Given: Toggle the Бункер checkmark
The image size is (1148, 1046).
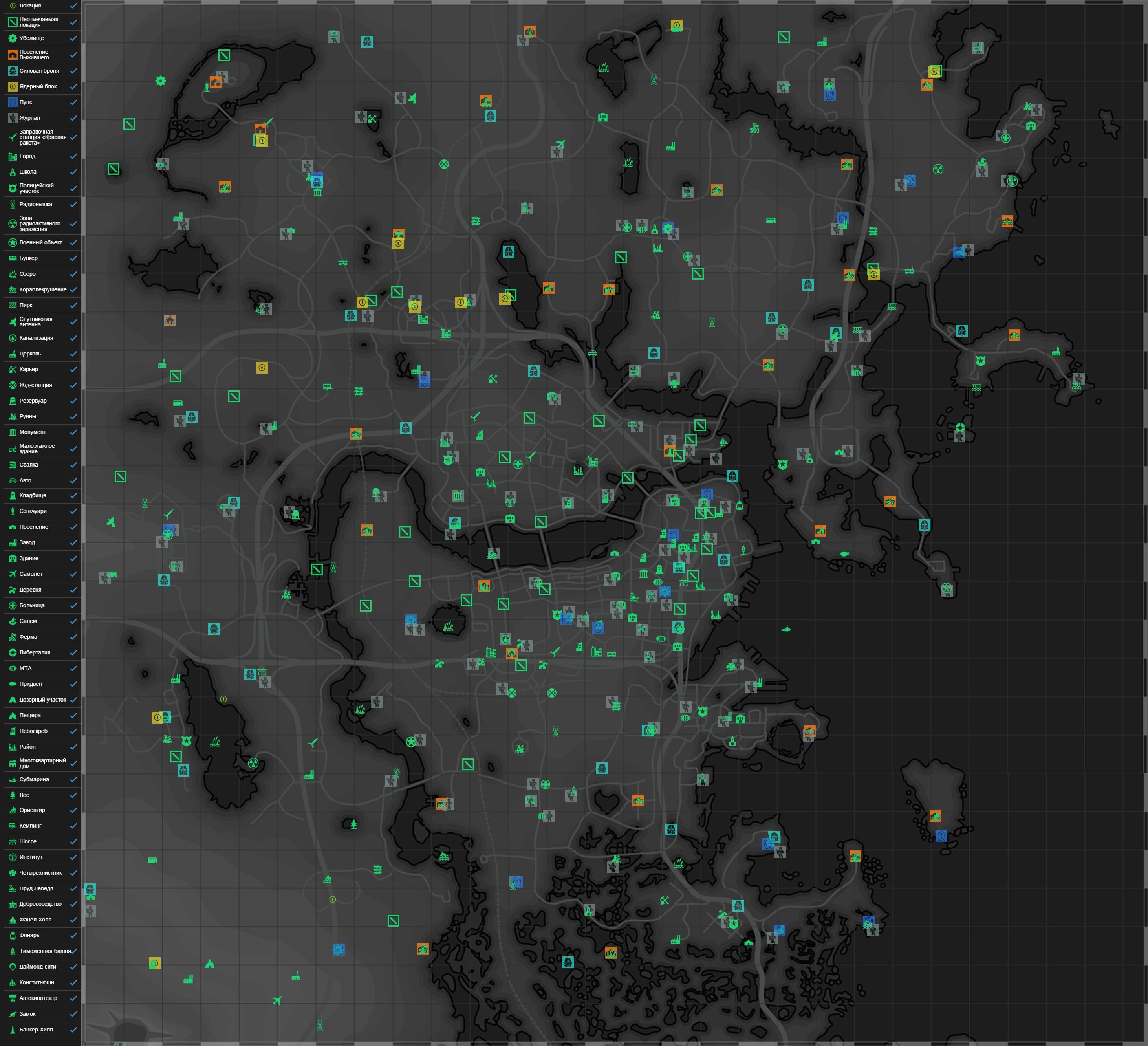Looking at the screenshot, I should coord(73,258).
